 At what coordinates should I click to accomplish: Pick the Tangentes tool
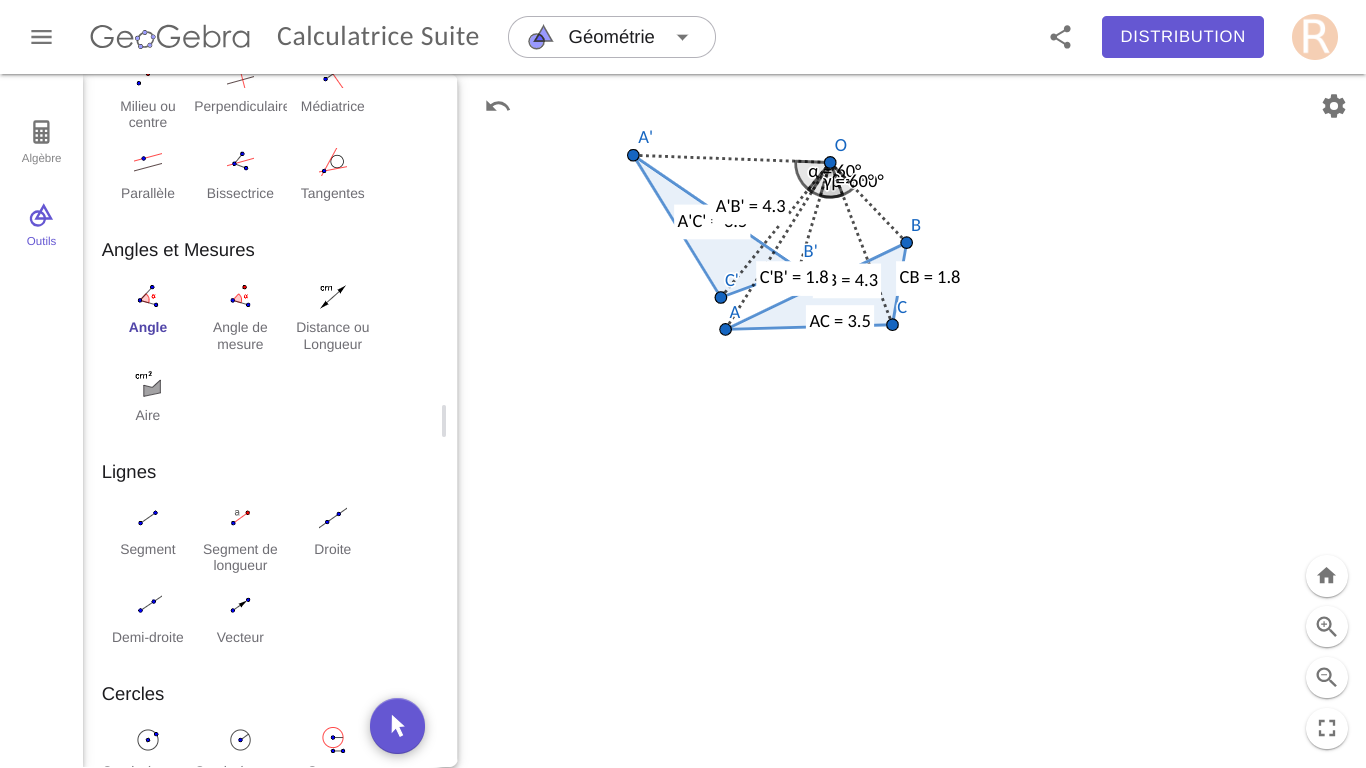333,174
